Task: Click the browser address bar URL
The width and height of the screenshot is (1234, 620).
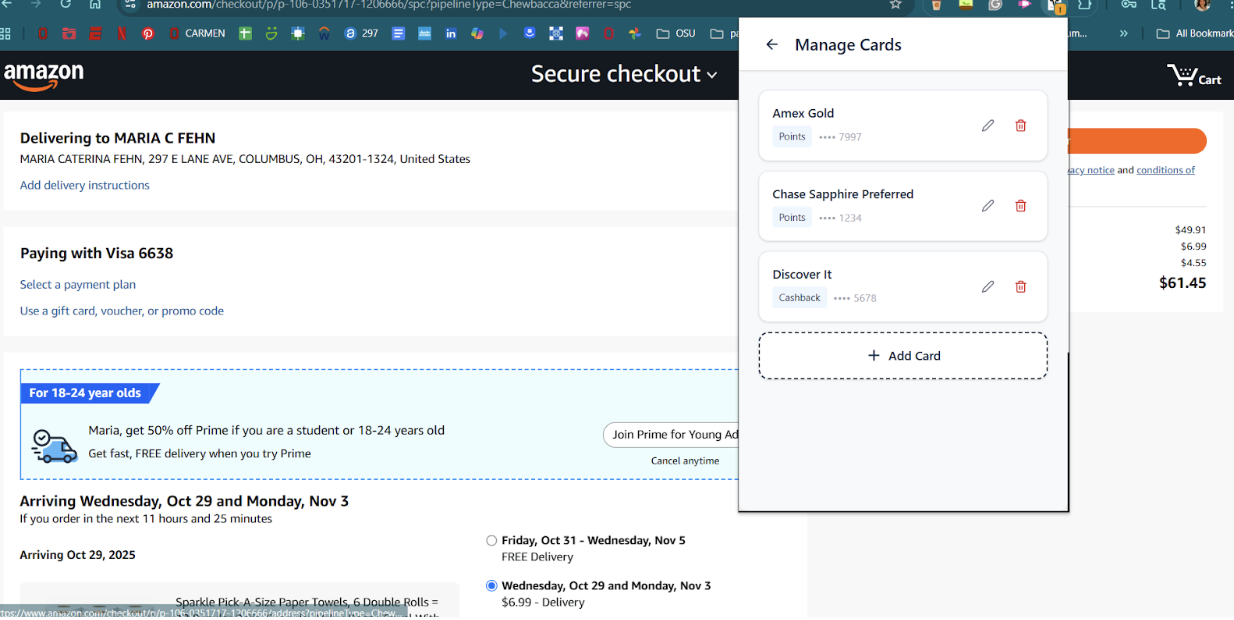Action: [390, 5]
